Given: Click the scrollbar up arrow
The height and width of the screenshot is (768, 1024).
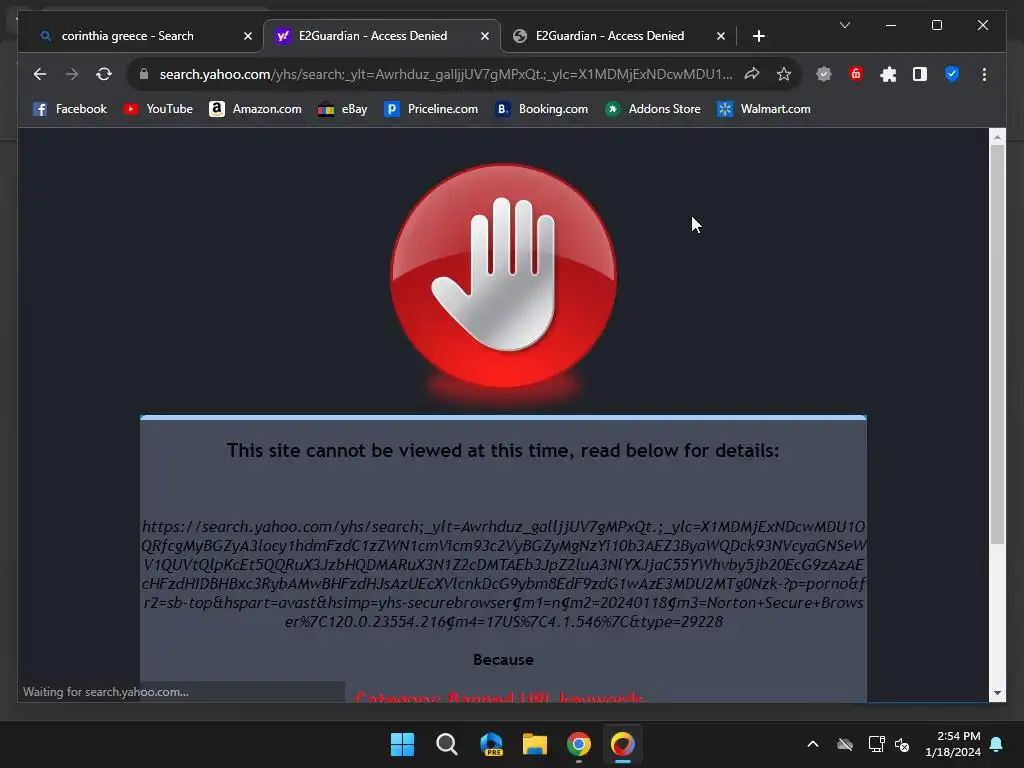Looking at the screenshot, I should click(997, 137).
